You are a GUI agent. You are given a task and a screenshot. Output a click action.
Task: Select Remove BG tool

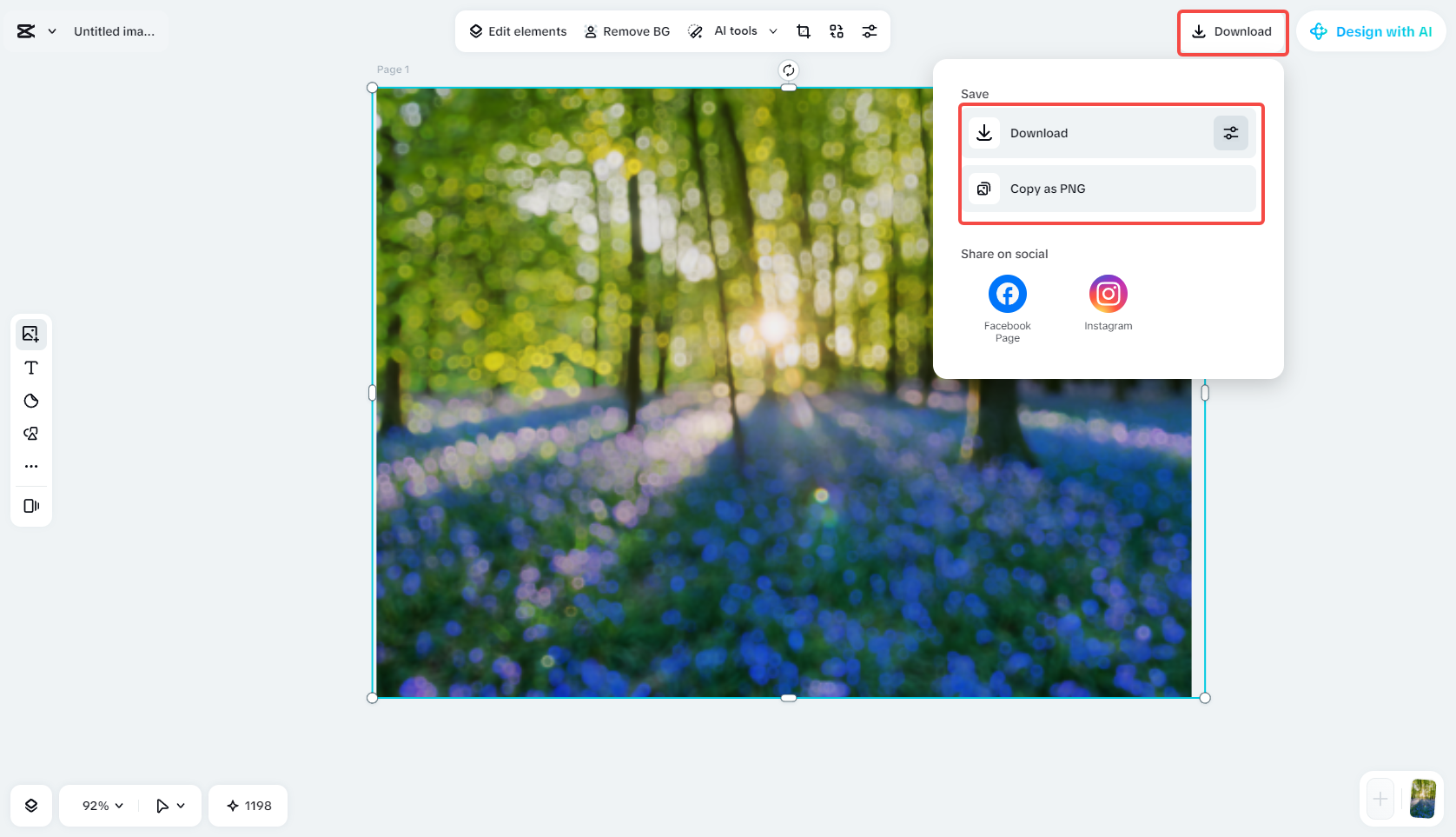point(627,31)
